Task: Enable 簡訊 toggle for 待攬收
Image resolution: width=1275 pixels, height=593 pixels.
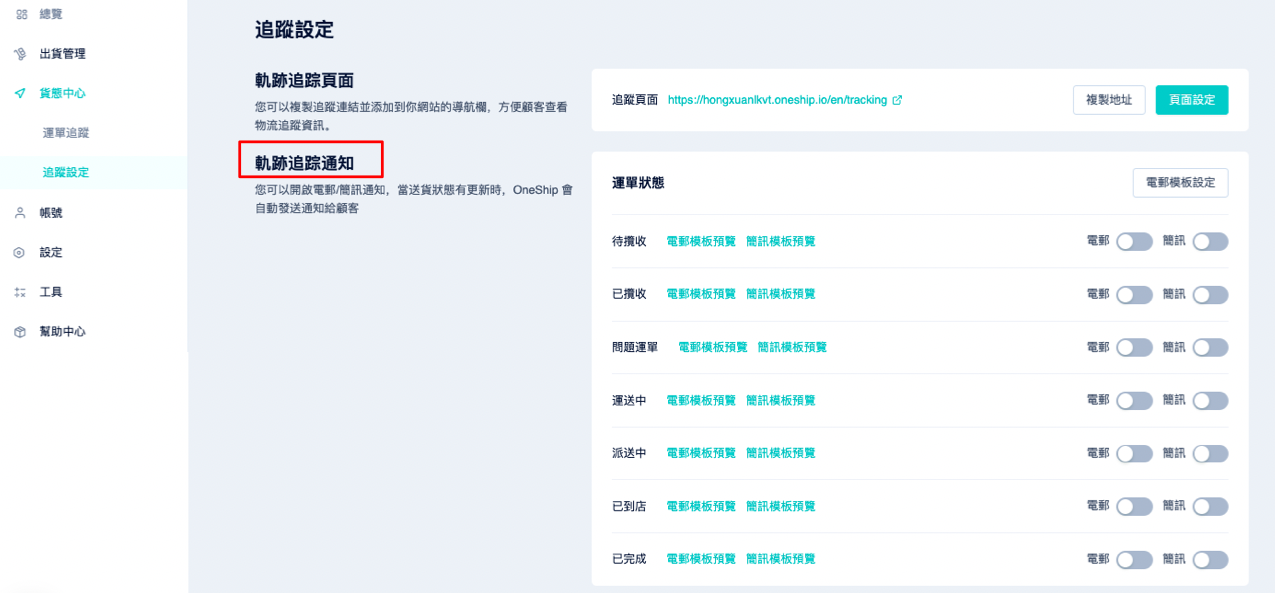Action: click(1210, 242)
